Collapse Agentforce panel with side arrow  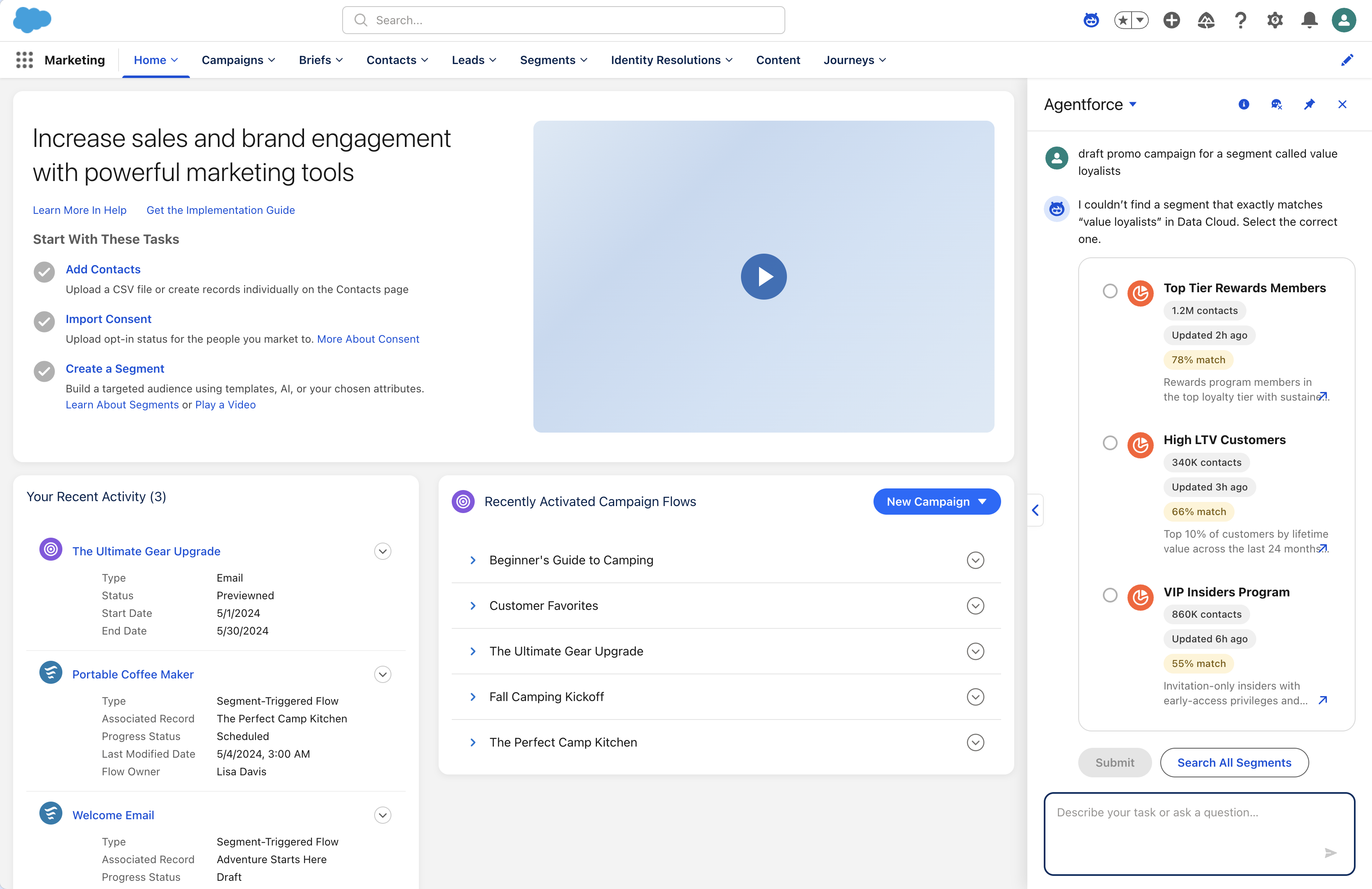click(1035, 510)
